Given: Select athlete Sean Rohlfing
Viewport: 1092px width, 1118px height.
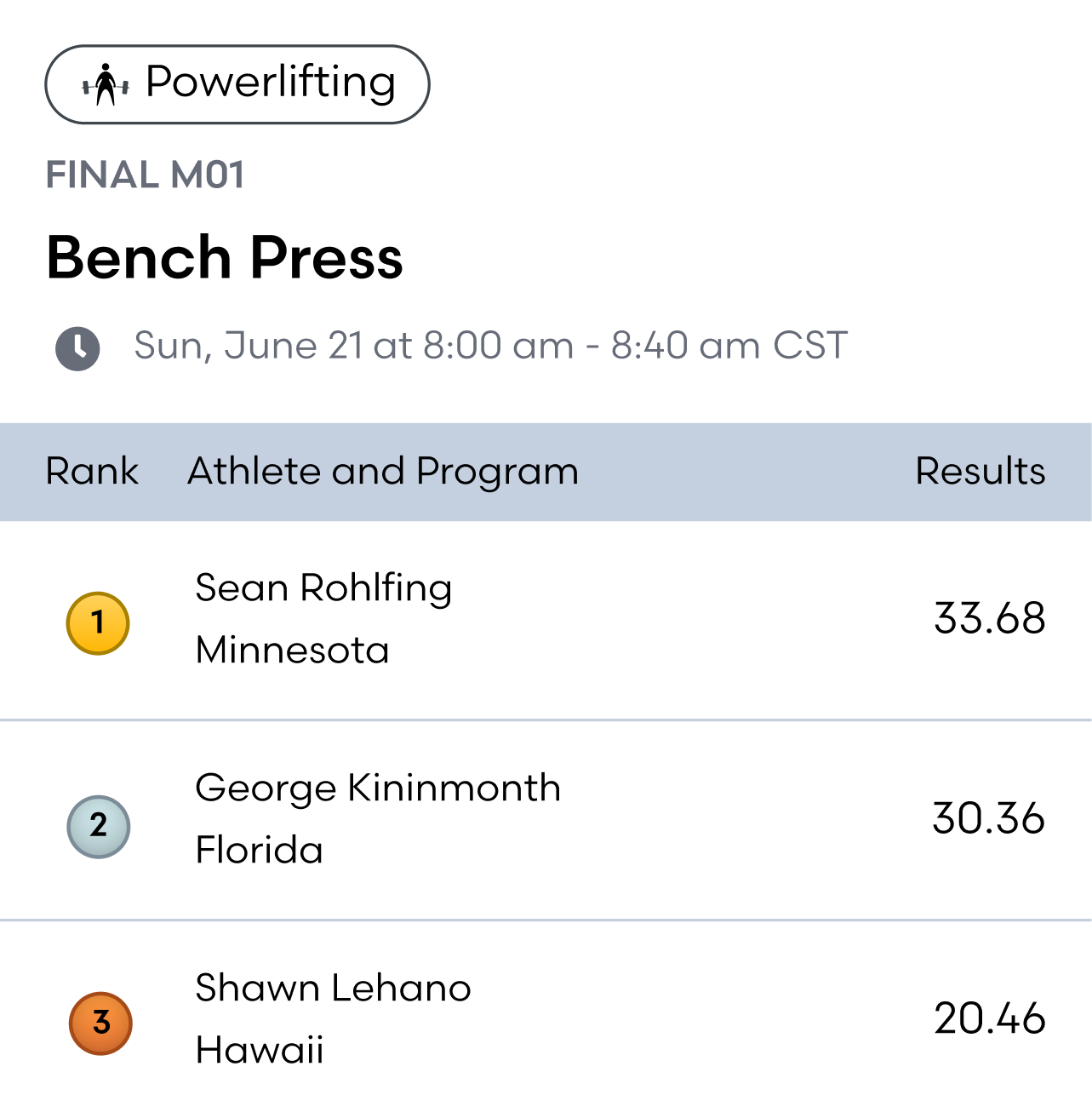Looking at the screenshot, I should coord(323,588).
